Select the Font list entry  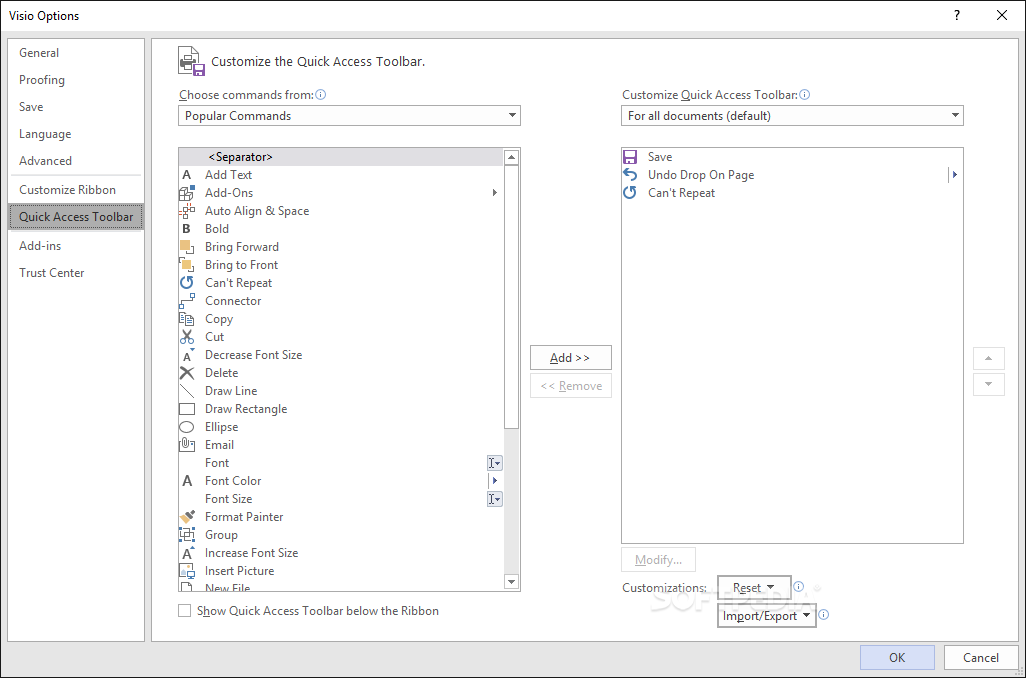point(341,463)
